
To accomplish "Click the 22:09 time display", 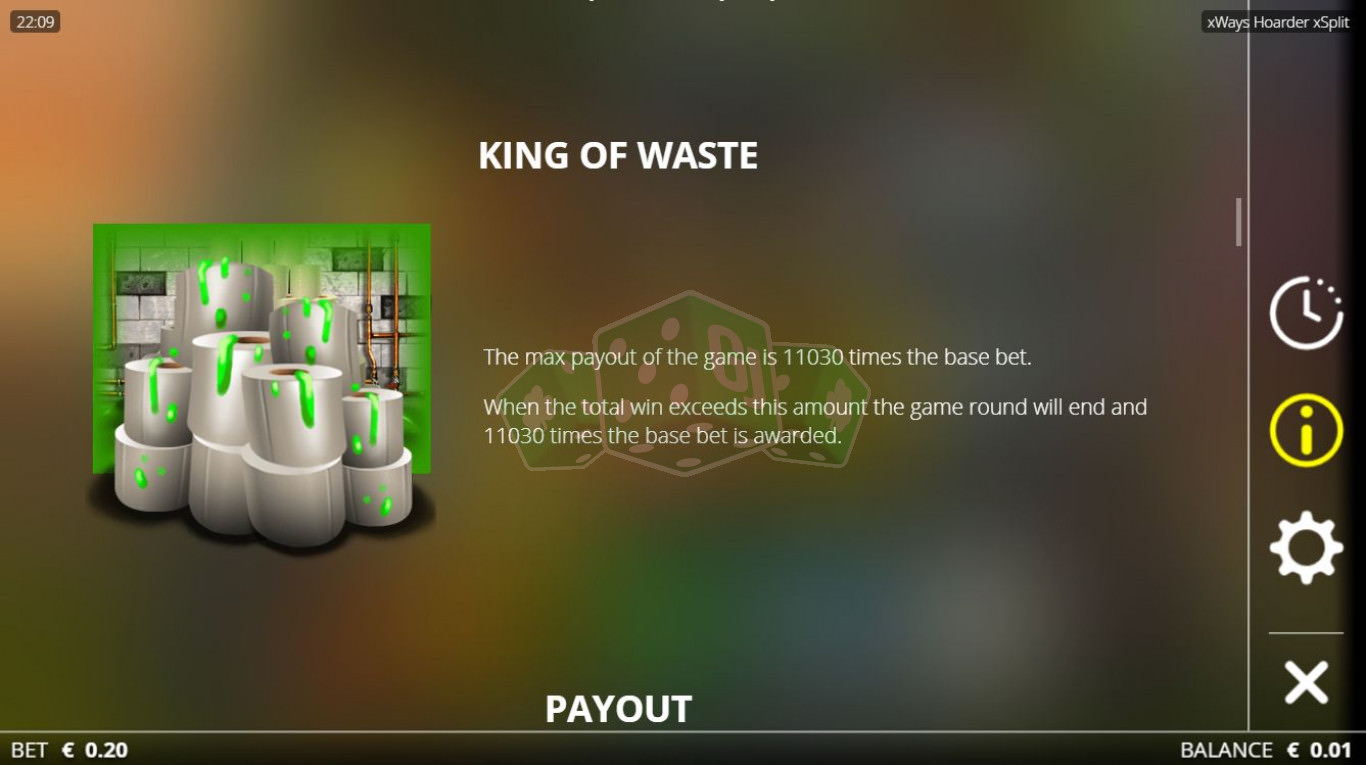I will (x=35, y=21).
